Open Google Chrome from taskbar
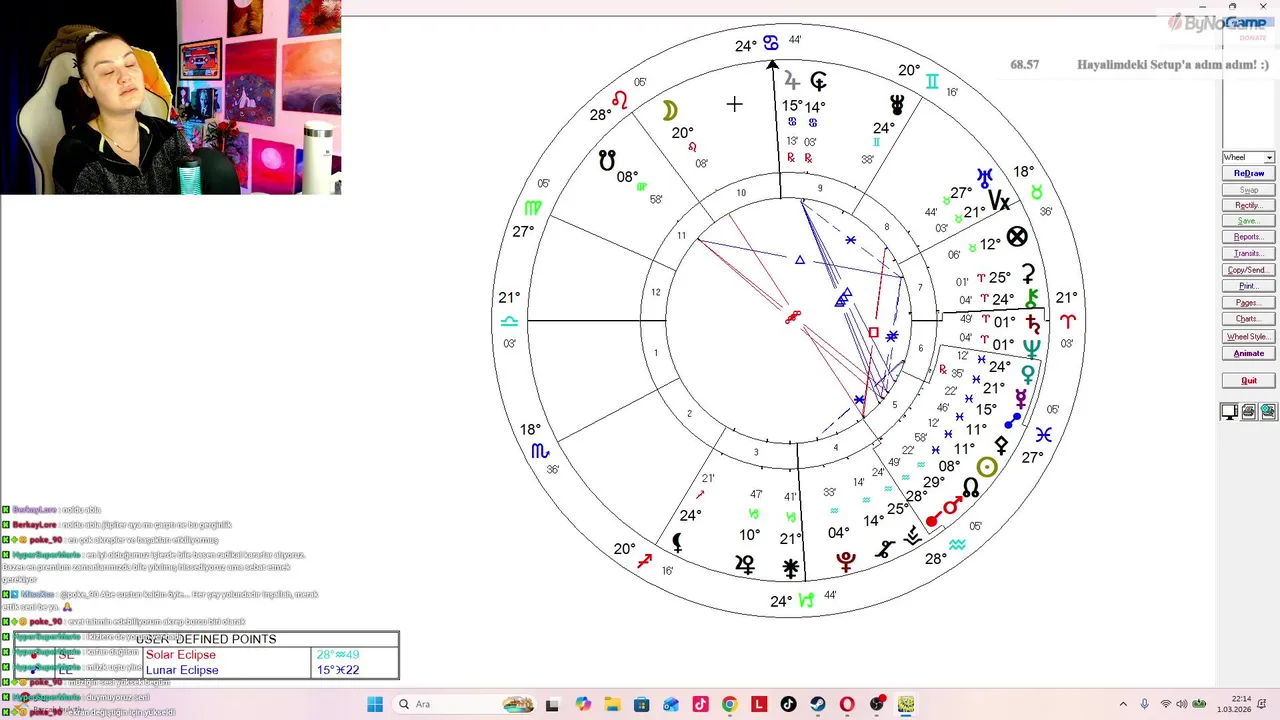The image size is (1280, 720). (x=729, y=704)
